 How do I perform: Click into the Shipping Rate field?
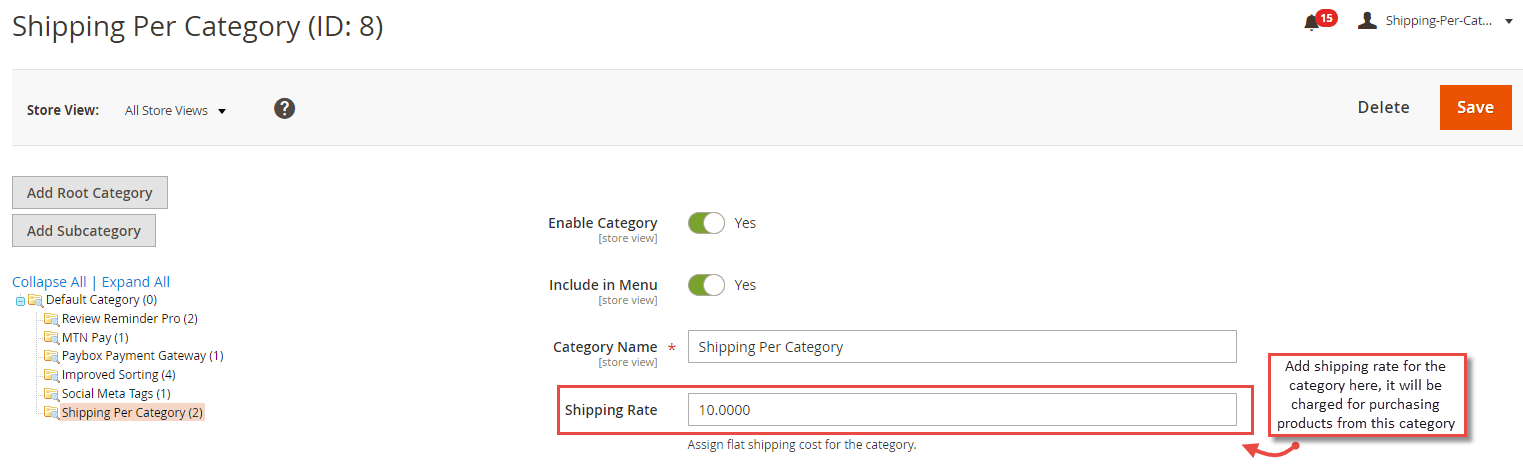(961, 410)
